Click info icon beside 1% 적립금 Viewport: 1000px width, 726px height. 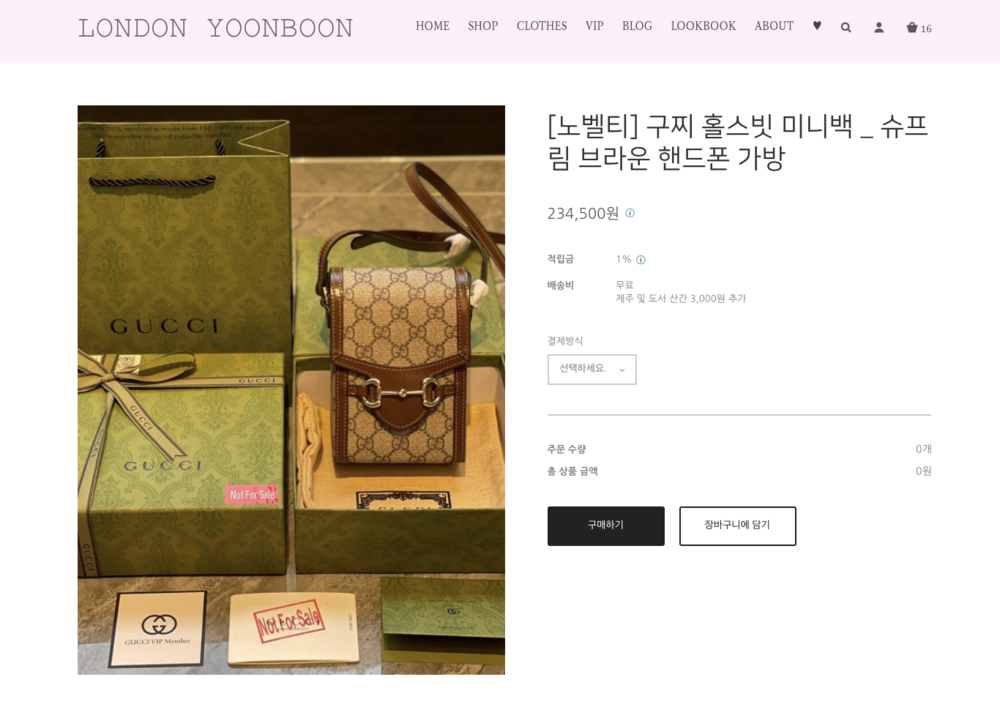point(641,260)
